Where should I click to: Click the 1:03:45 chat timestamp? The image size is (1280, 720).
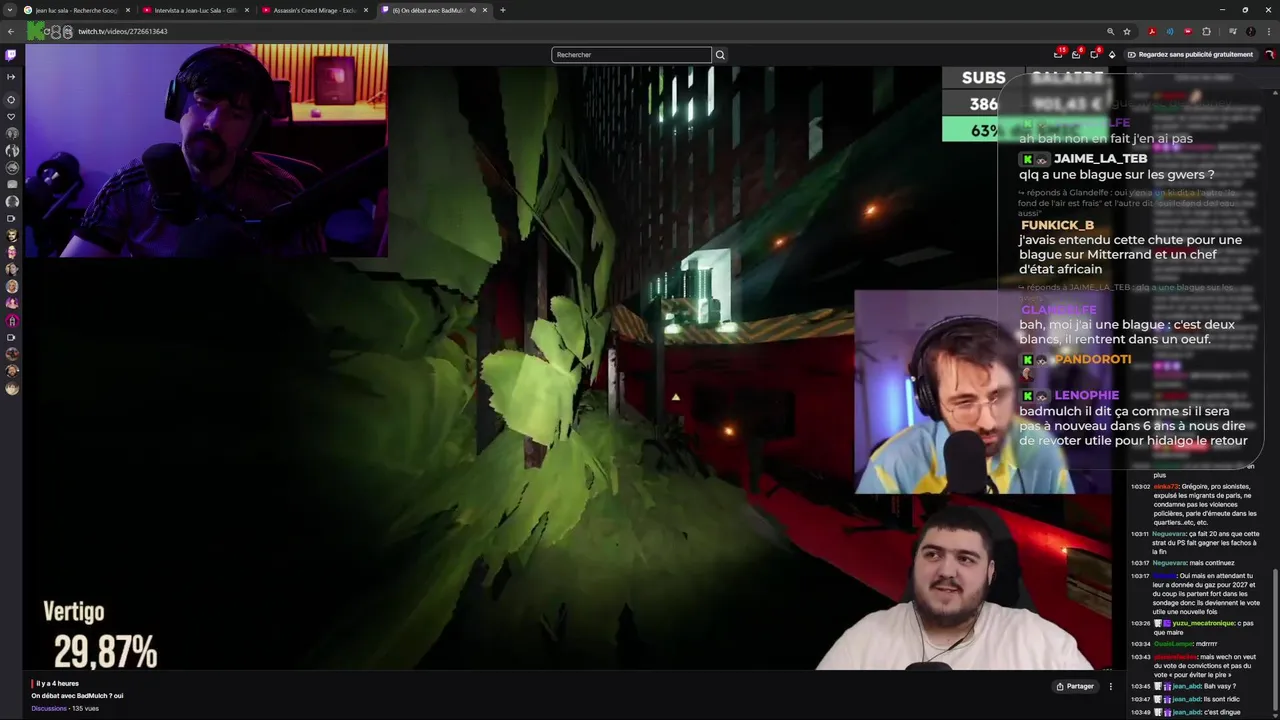pos(1140,686)
